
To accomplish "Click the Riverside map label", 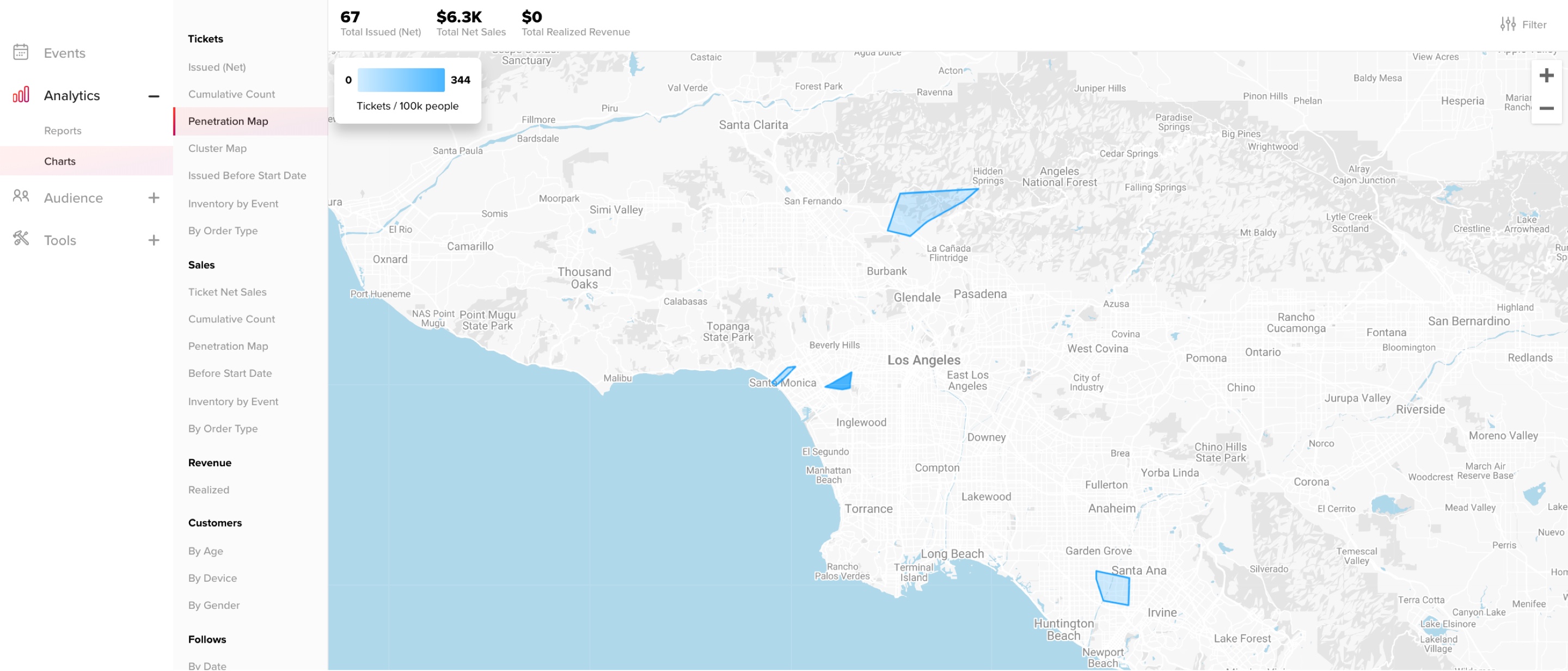I will tap(1420, 409).
